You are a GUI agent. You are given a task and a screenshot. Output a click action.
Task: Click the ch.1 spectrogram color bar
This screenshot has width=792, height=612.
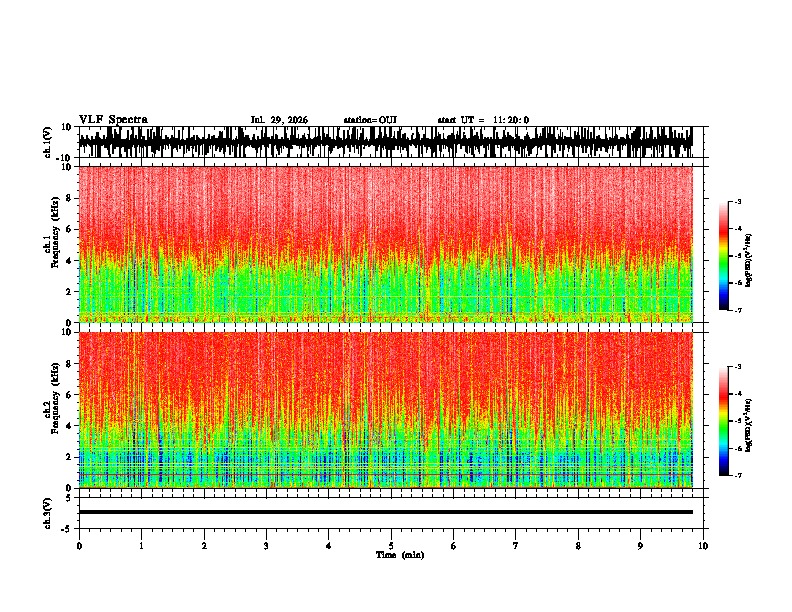pyautogui.click(x=723, y=256)
